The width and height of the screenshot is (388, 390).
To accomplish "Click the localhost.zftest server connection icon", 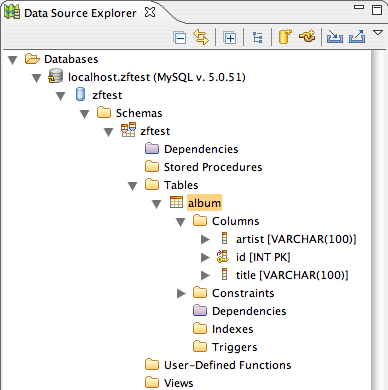I will (x=55, y=76).
